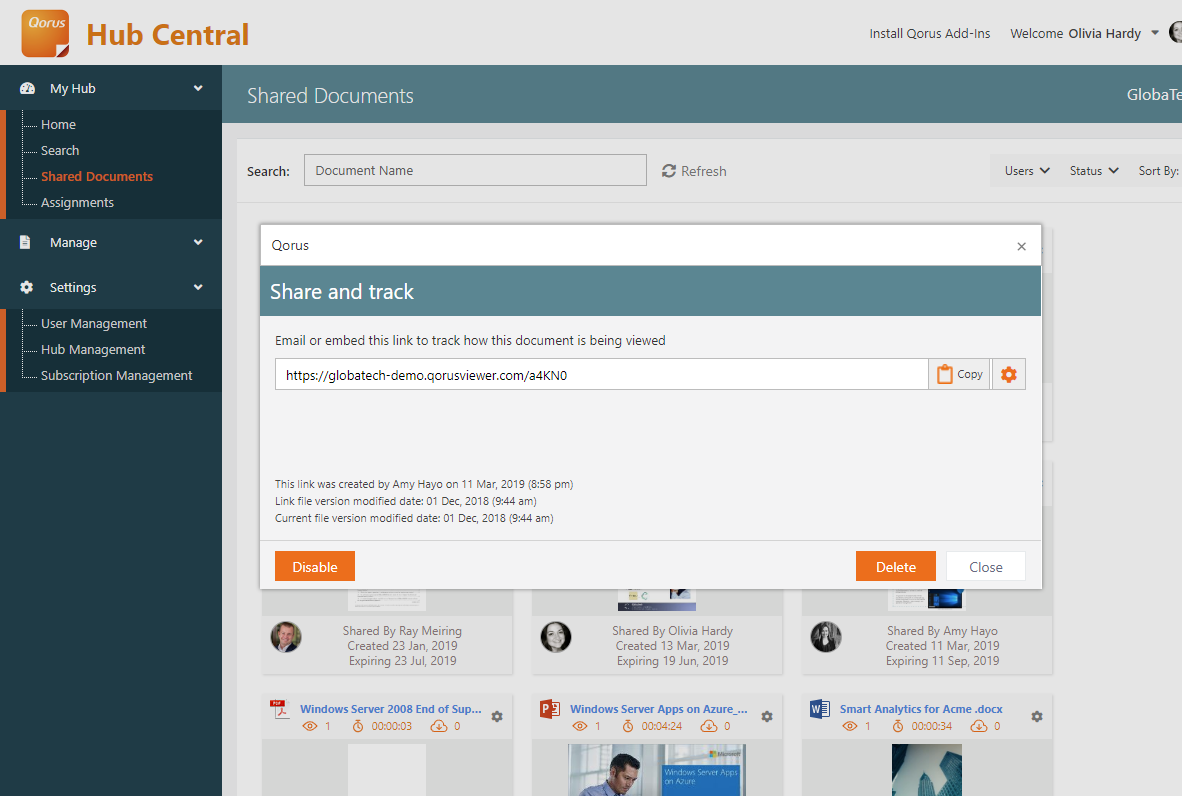
Task: Go to Home in the sidebar
Action: [58, 124]
